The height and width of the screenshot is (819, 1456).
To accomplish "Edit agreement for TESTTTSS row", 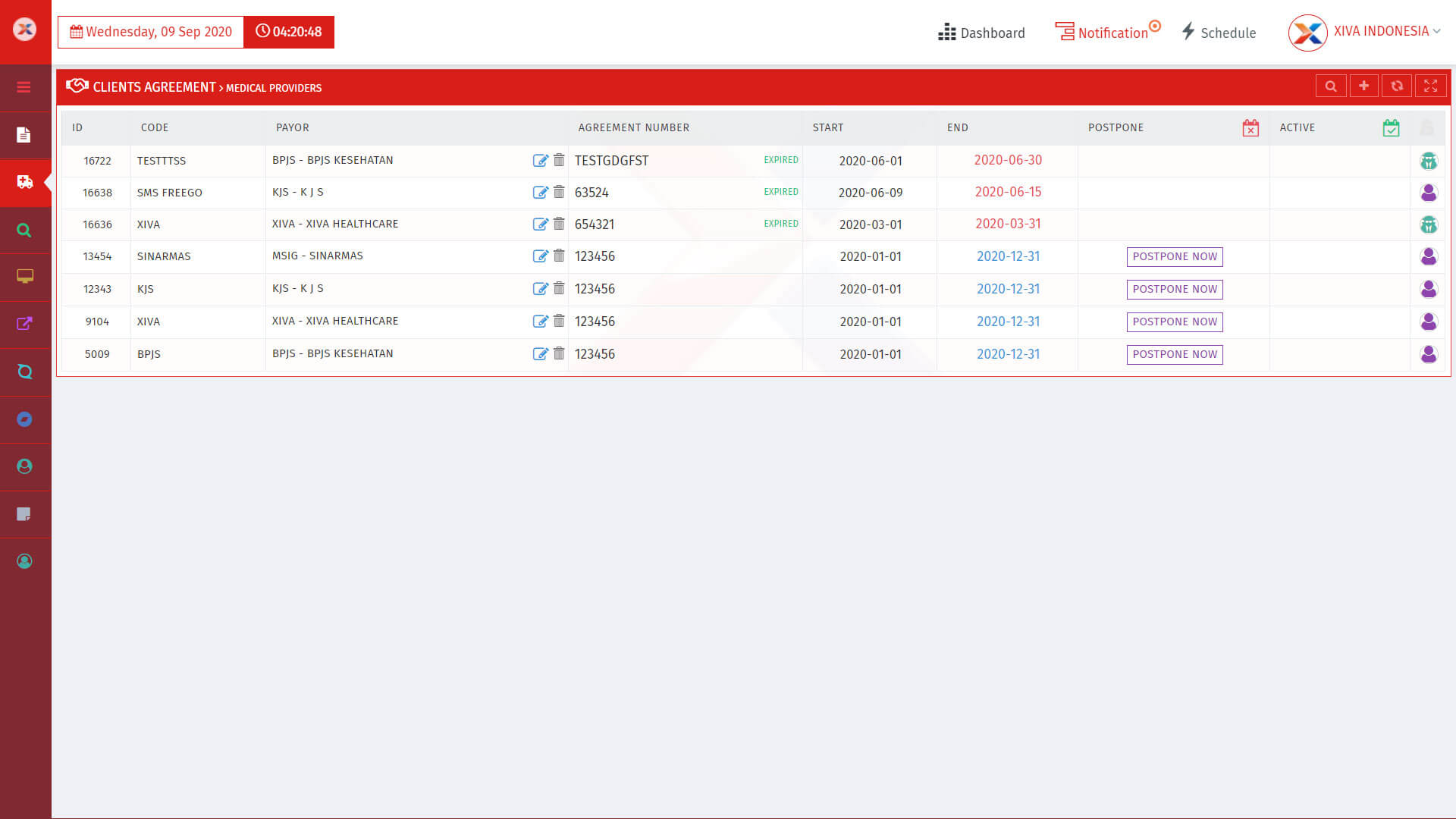I will point(540,161).
